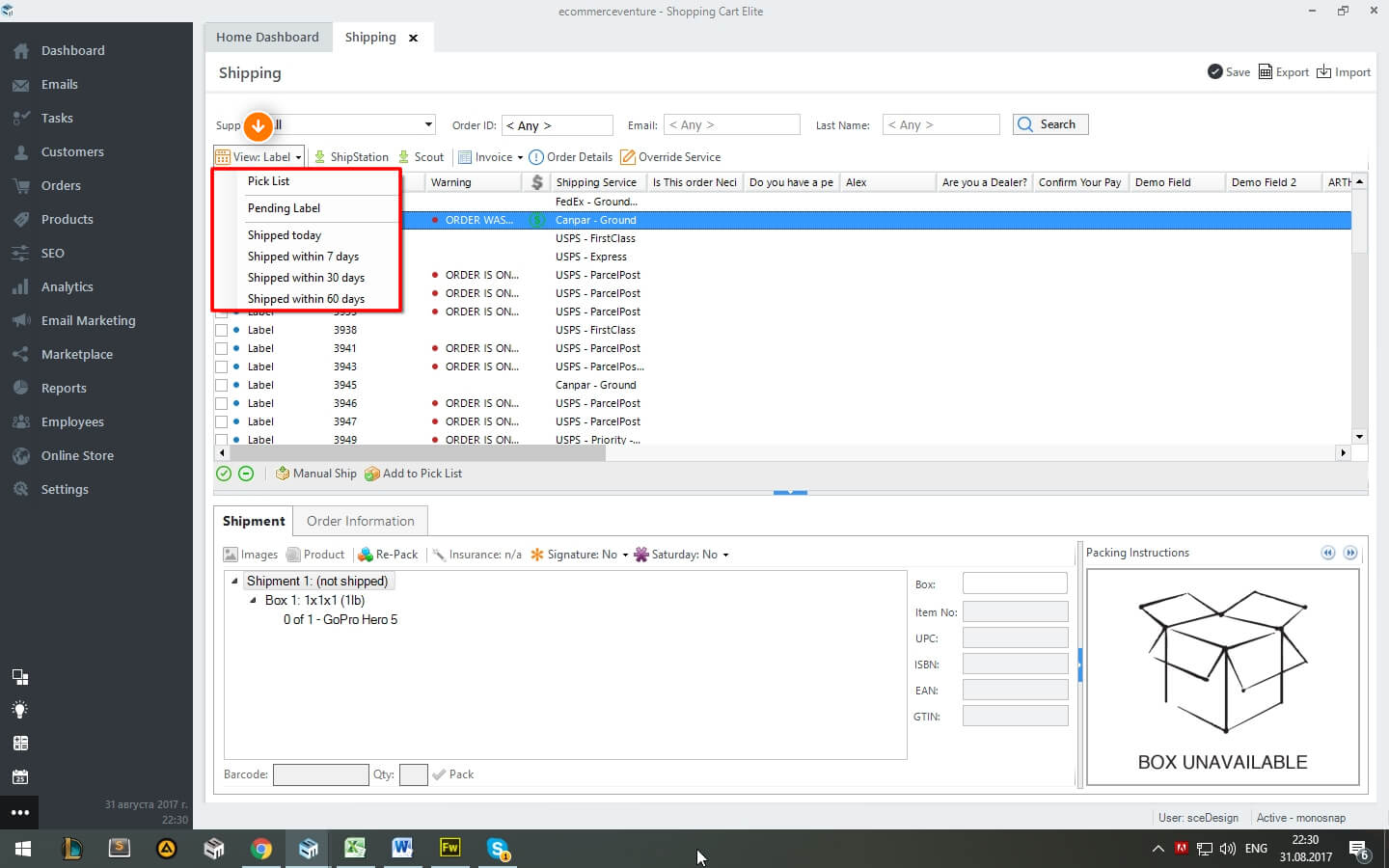Click the windows layout icon in sidebar
Screen dimensions: 1389x868
point(20,677)
